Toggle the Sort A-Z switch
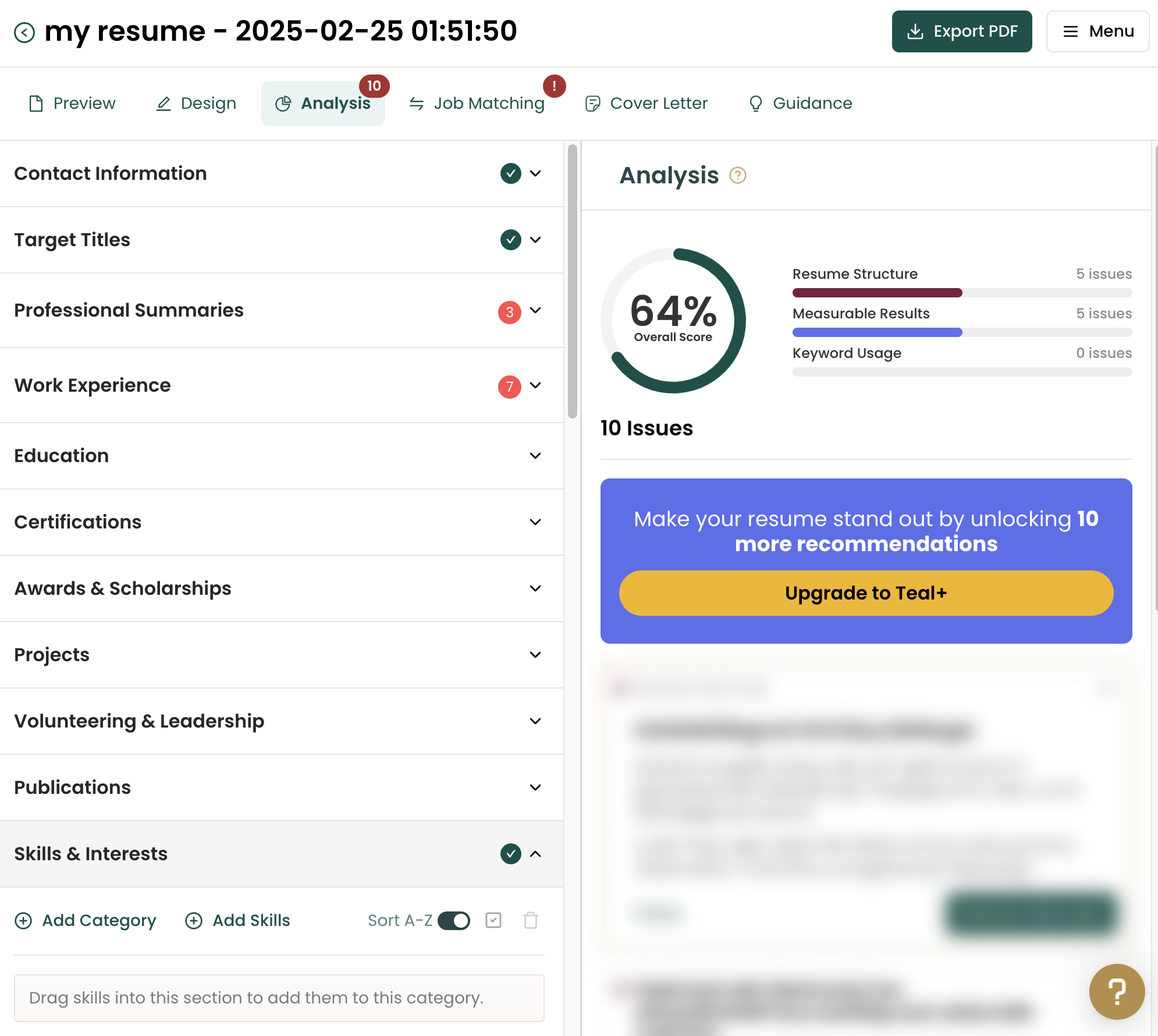This screenshot has width=1158, height=1036. tap(454, 920)
